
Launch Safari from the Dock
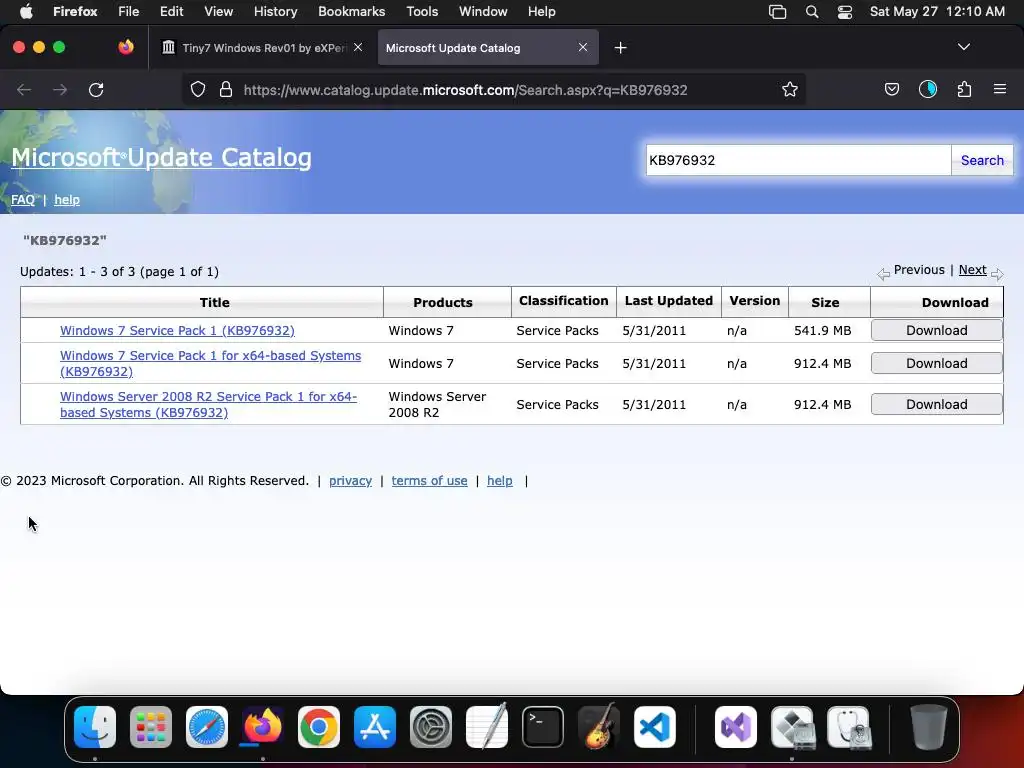click(x=207, y=727)
